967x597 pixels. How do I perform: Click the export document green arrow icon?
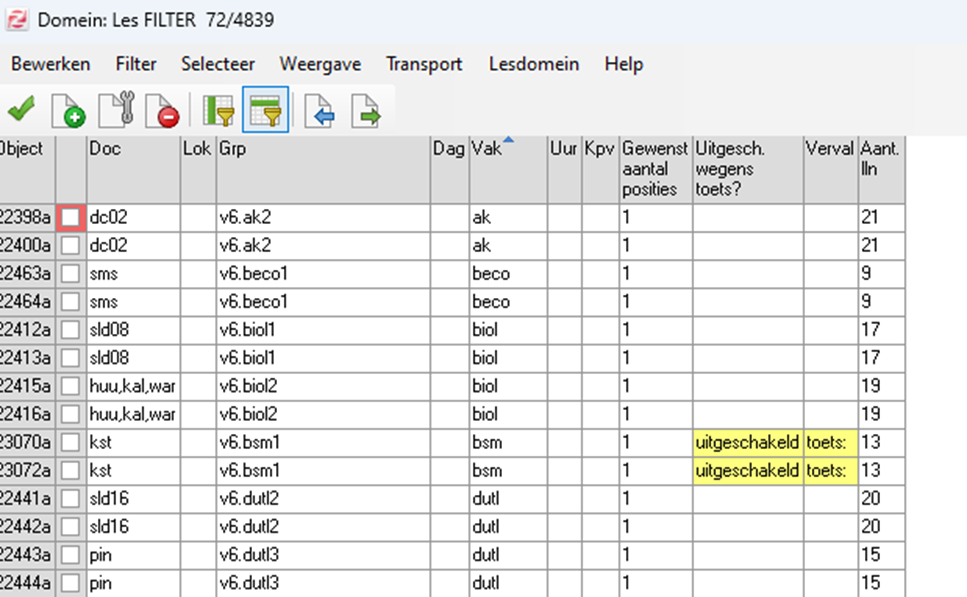click(365, 110)
